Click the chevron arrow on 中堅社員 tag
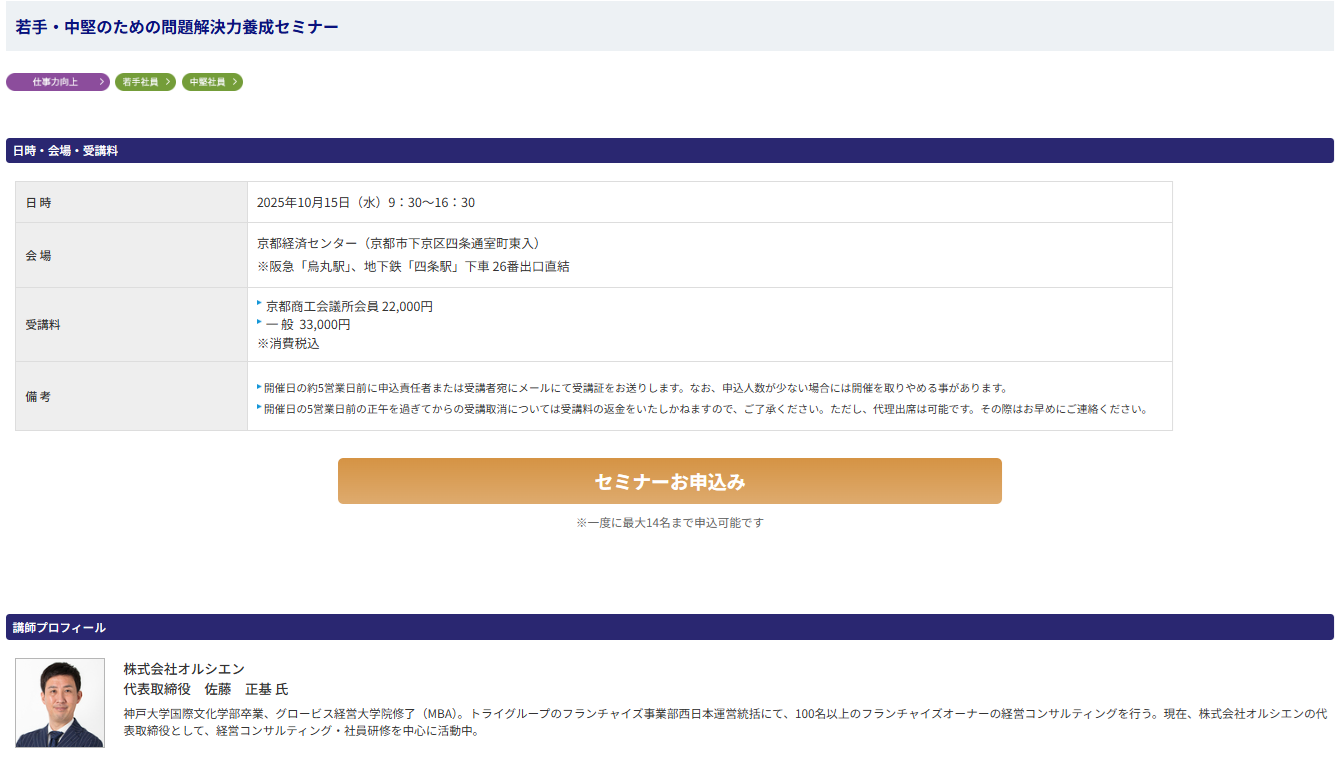 235,82
